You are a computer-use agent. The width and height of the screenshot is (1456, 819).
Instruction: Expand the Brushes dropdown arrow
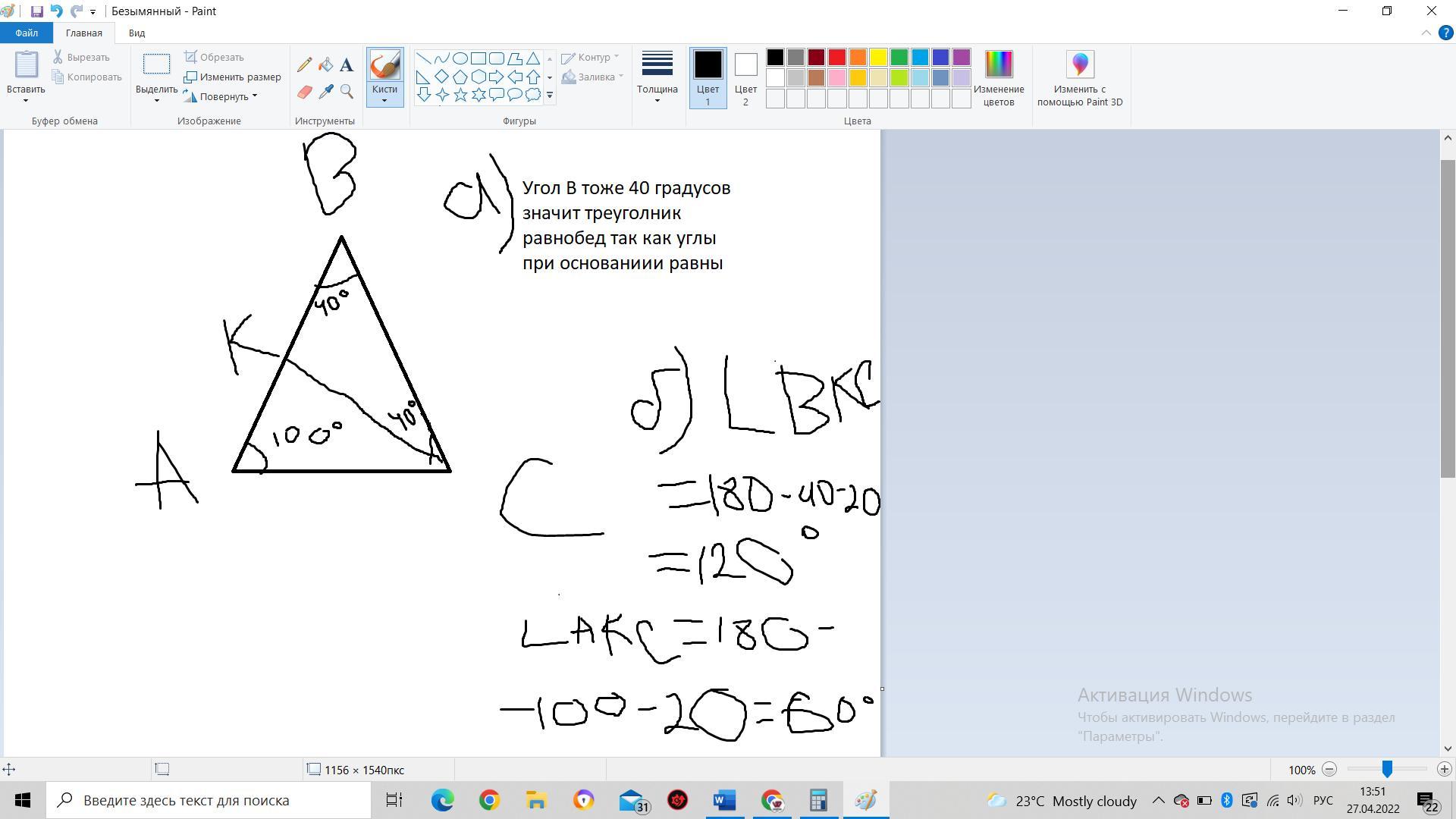tap(384, 101)
